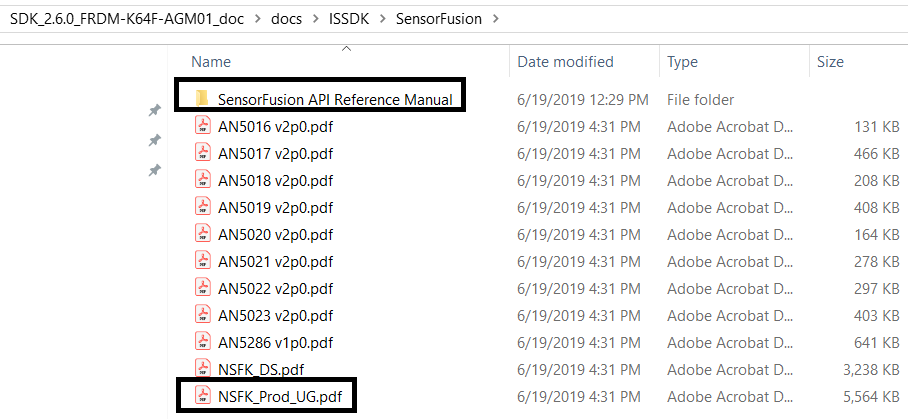Click the AN5022 v2p0.pdf PDF icon
908x419 pixels.
[x=203, y=289]
